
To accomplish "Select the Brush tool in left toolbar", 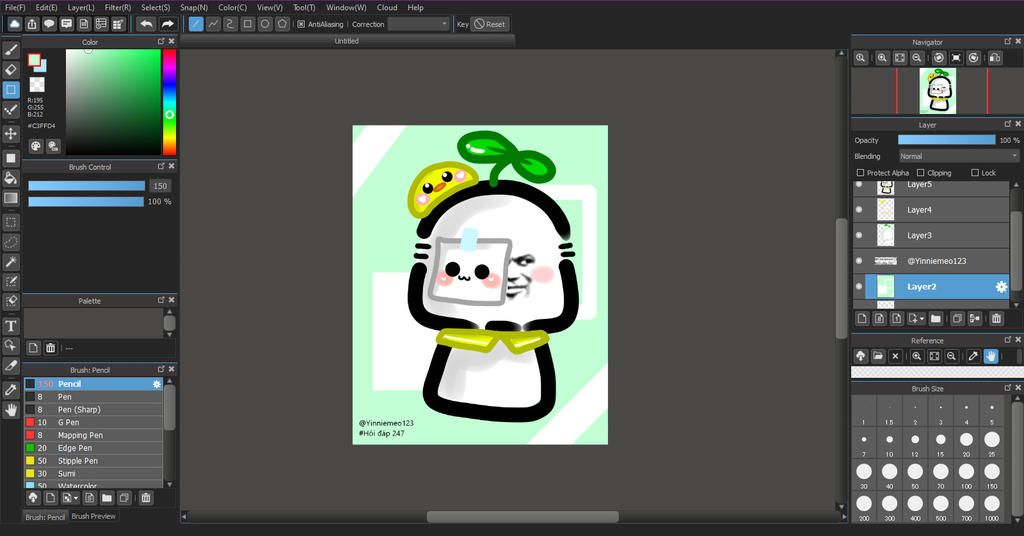I will click(11, 50).
